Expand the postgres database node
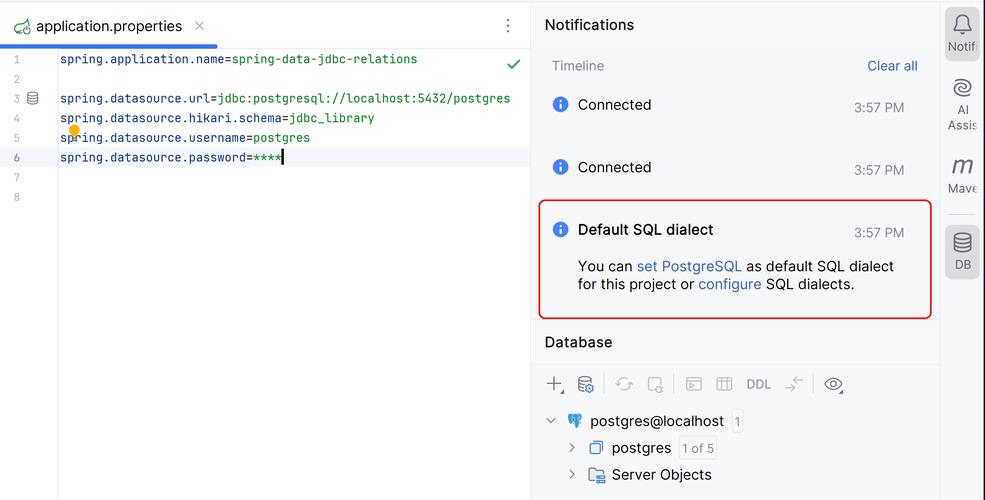The height and width of the screenshot is (500, 985). [572, 448]
